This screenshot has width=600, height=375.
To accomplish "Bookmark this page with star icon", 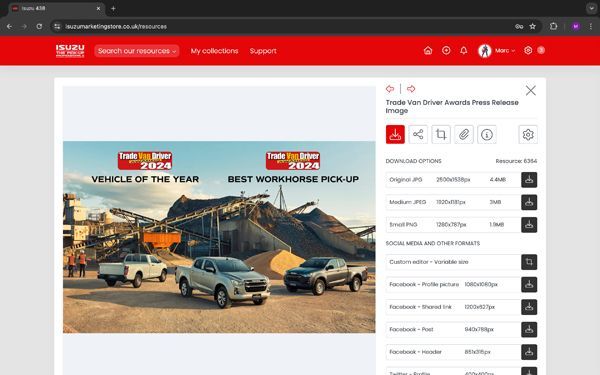I will [x=532, y=26].
